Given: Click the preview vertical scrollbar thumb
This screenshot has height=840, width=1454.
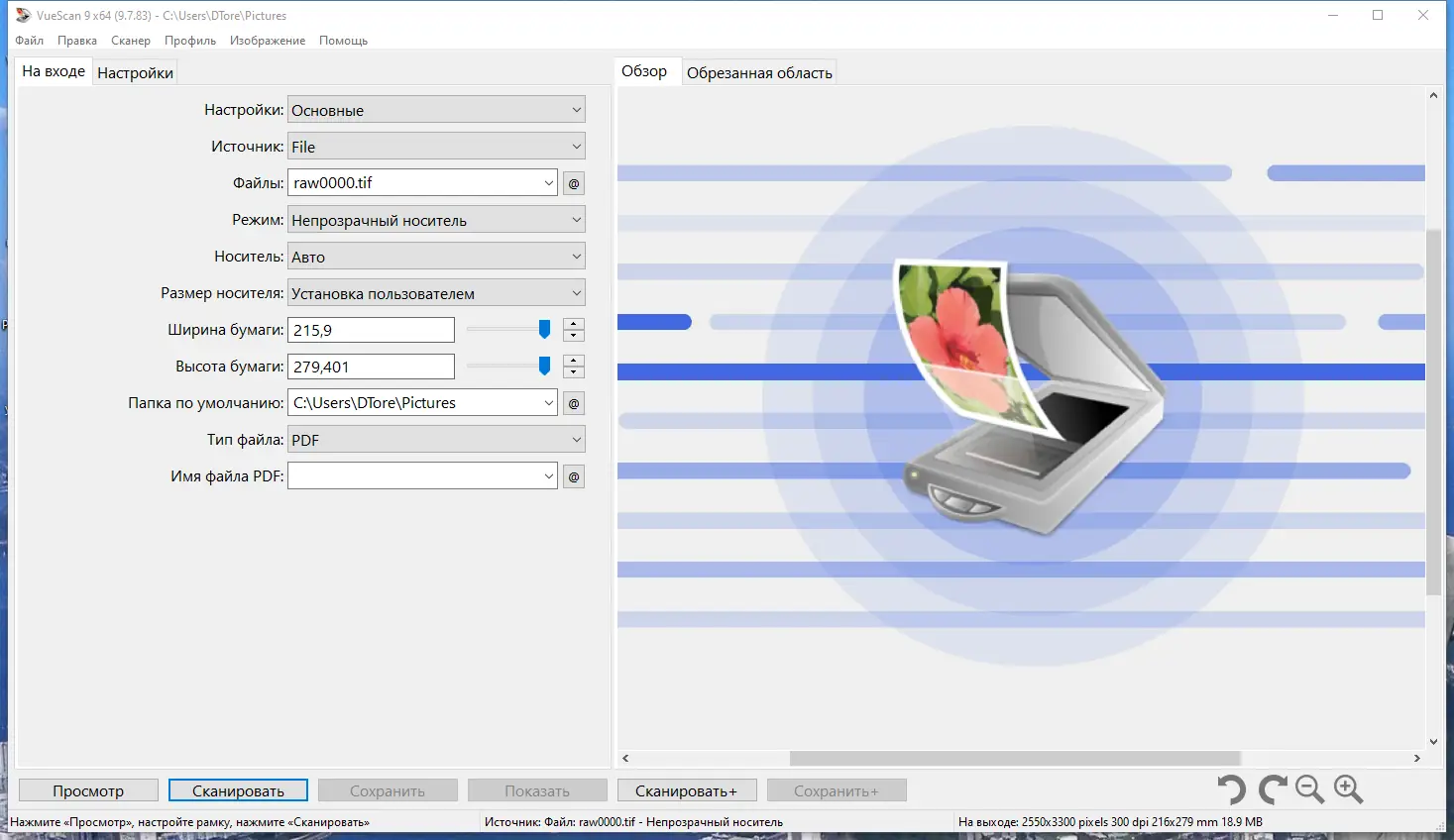Looking at the screenshot, I should point(1433,412).
